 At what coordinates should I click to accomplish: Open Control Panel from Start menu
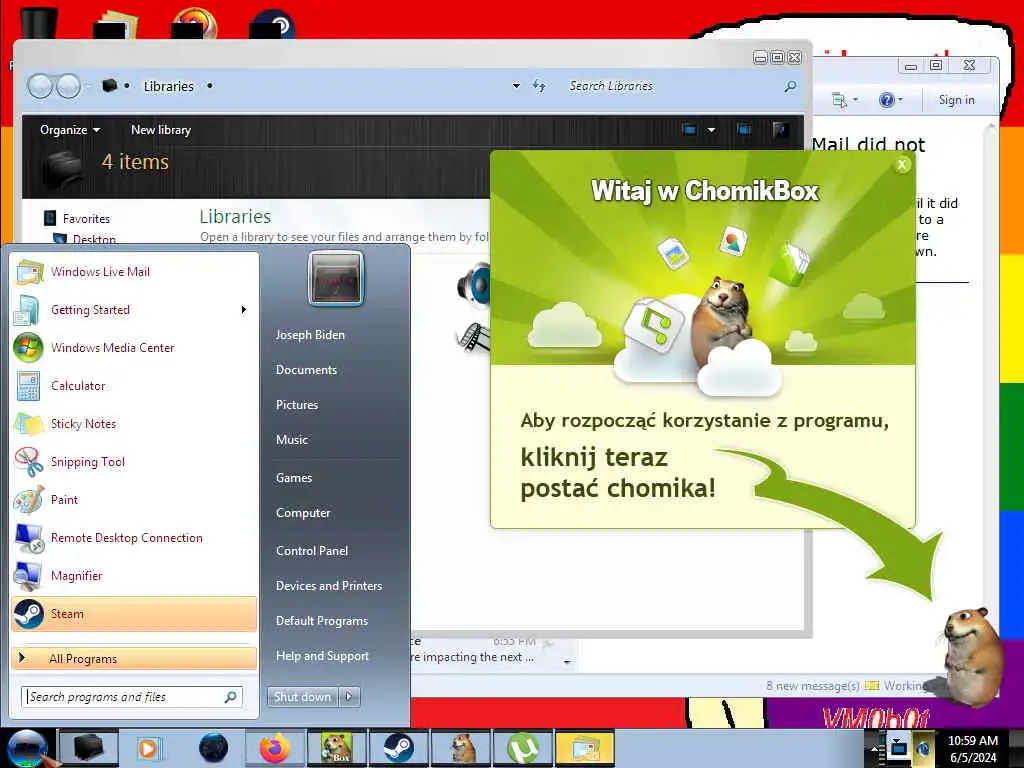coord(312,551)
